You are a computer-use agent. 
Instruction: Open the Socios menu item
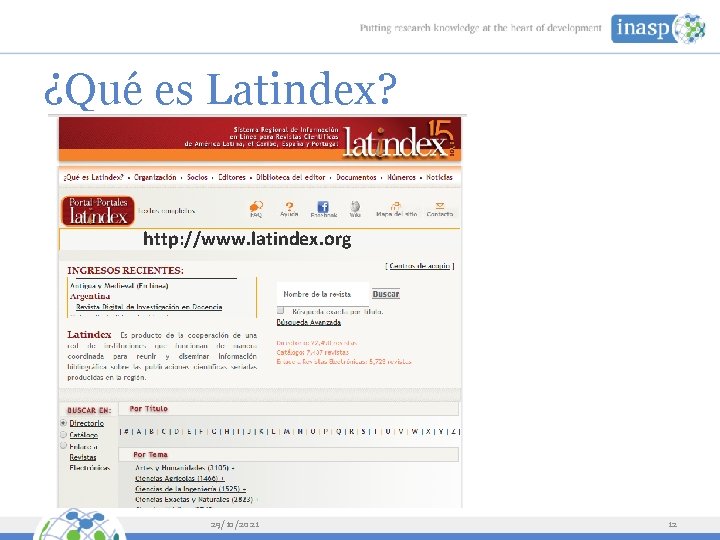coord(197,177)
